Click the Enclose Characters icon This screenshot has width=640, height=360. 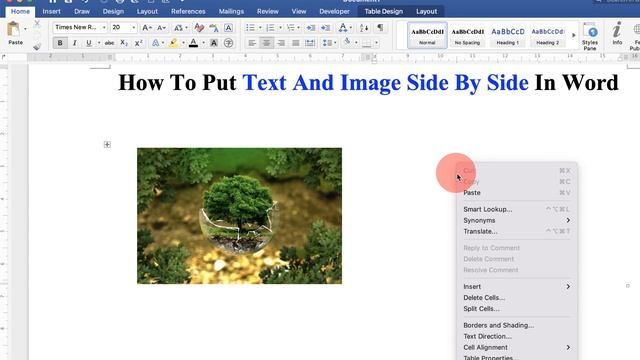(229, 43)
